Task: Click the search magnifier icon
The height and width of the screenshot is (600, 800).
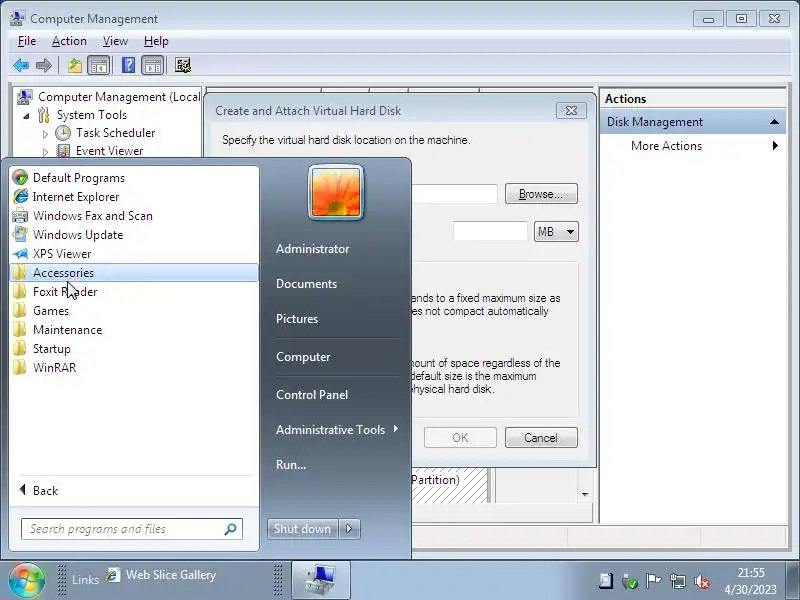Action: 231,529
